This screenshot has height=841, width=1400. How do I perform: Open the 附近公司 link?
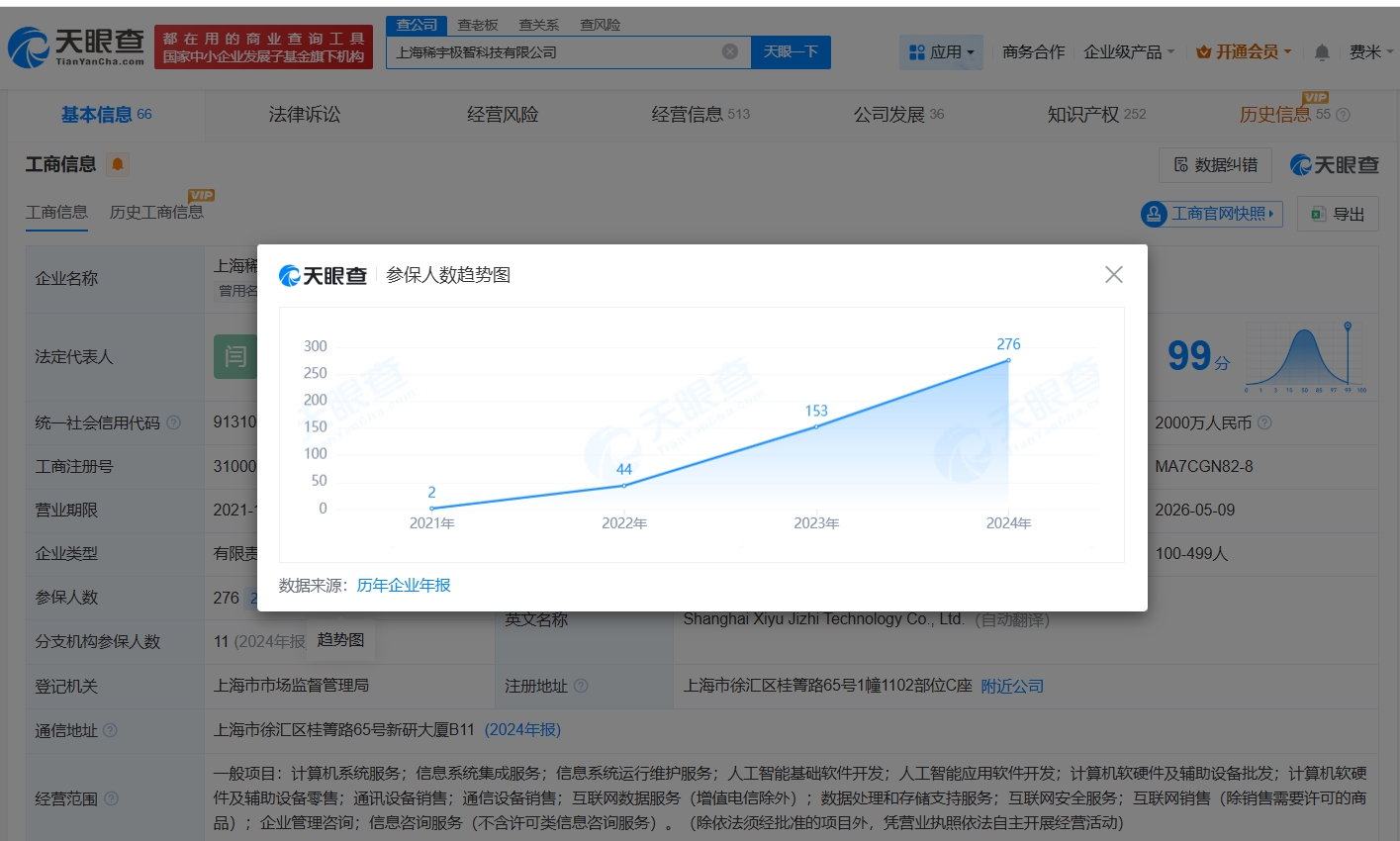coord(1012,686)
